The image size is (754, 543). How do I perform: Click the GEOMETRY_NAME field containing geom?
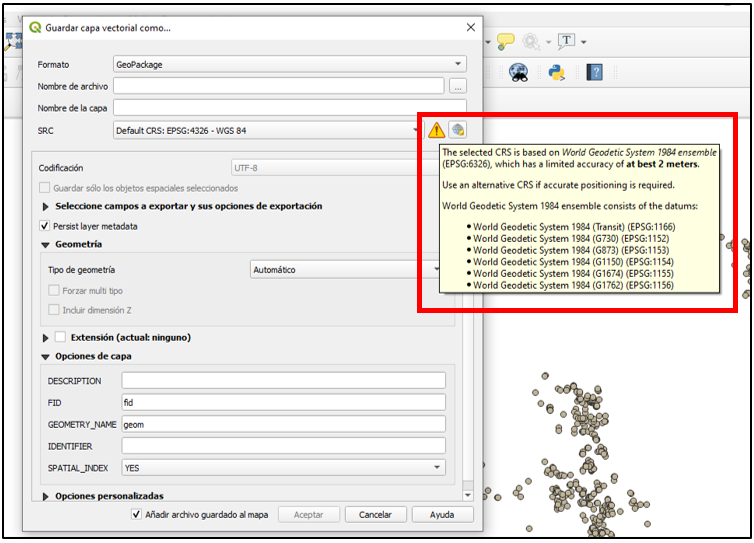pos(284,424)
